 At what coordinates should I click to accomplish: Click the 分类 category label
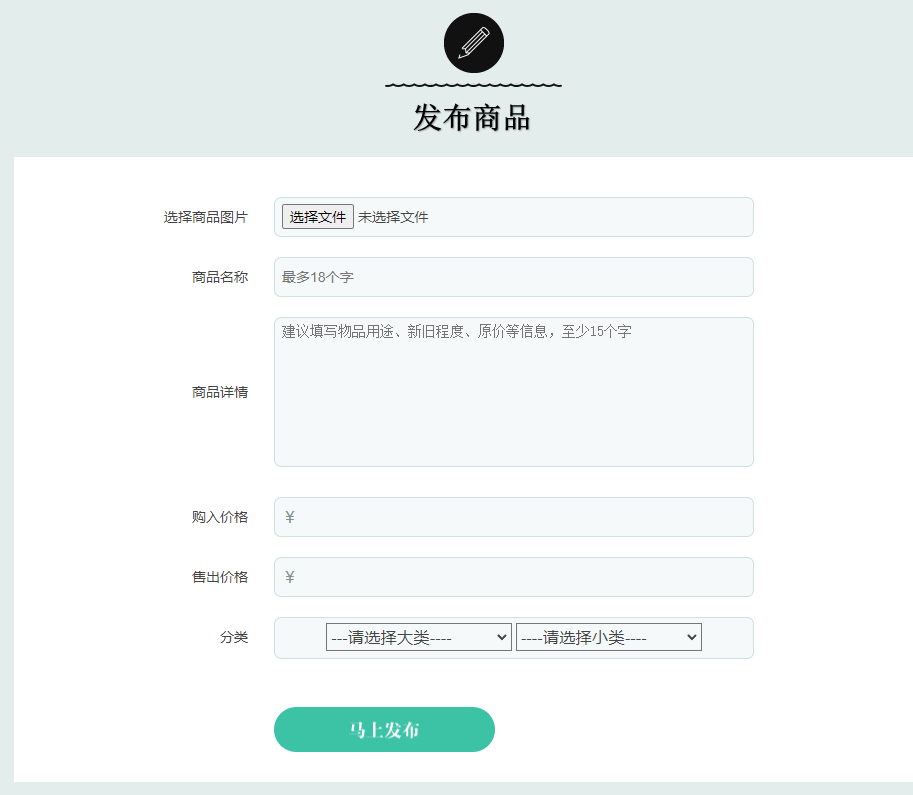tap(235, 637)
